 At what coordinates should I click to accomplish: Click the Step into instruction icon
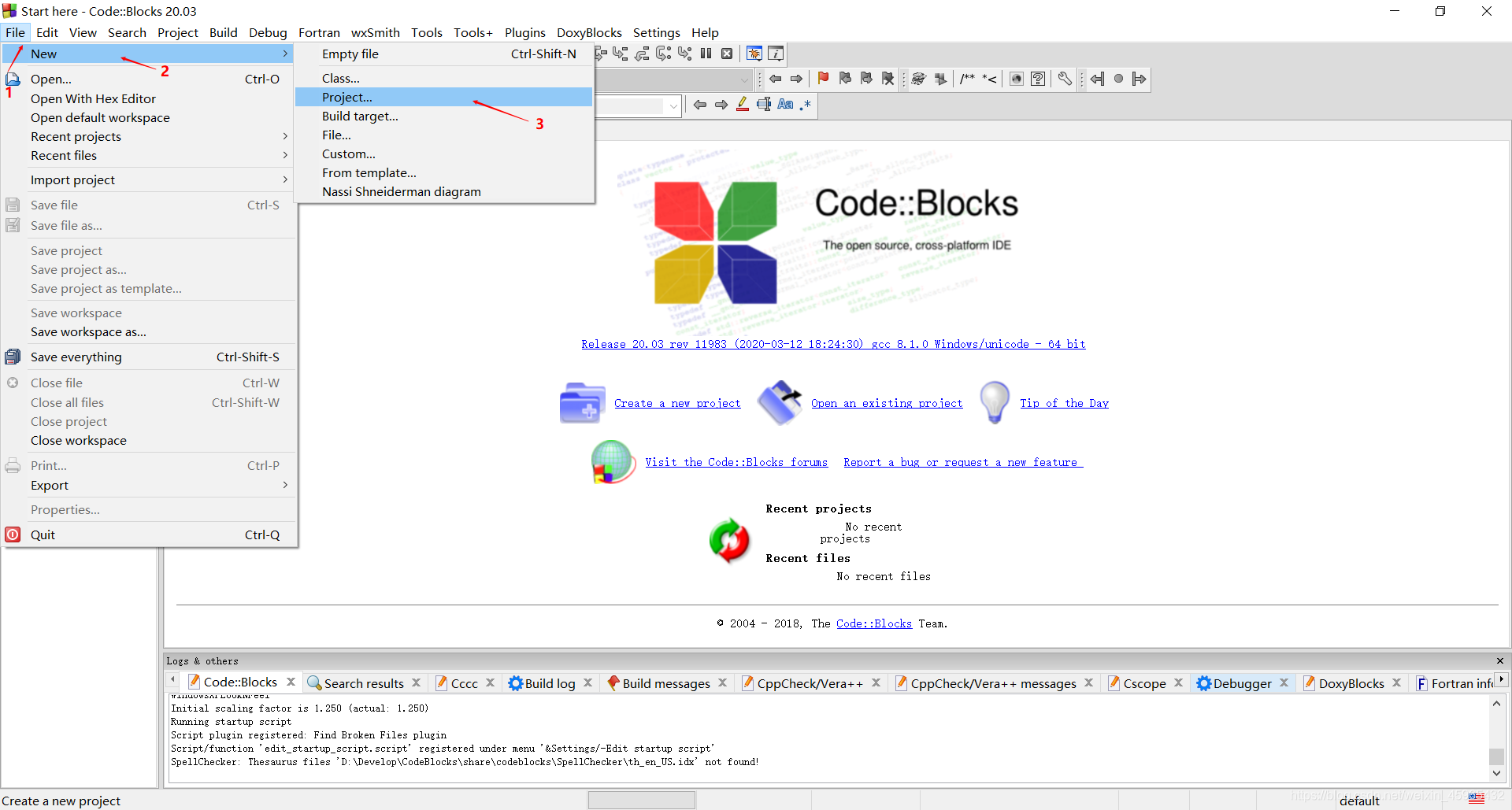pos(684,54)
